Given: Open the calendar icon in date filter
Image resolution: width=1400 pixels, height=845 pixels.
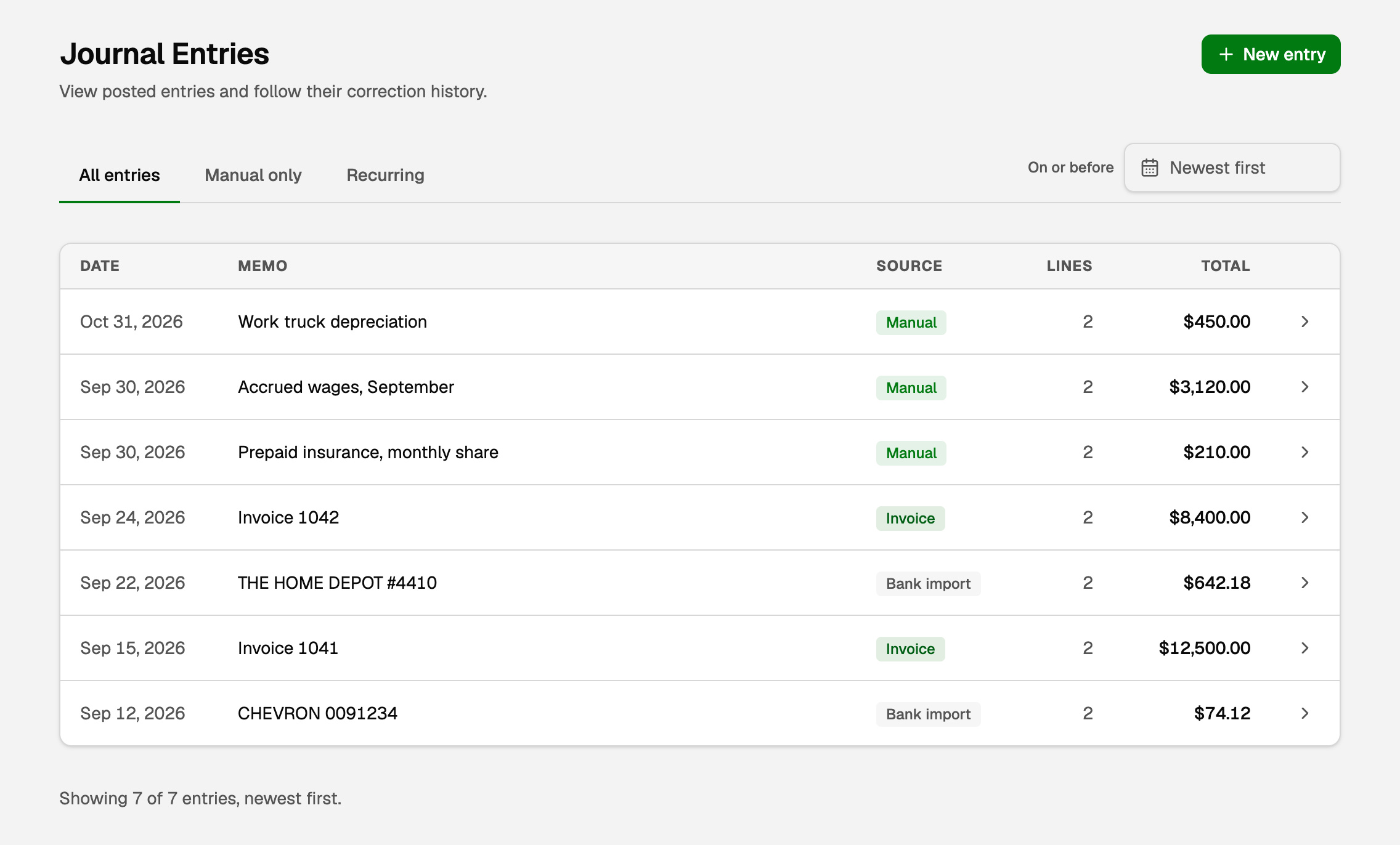Looking at the screenshot, I should tap(1150, 168).
